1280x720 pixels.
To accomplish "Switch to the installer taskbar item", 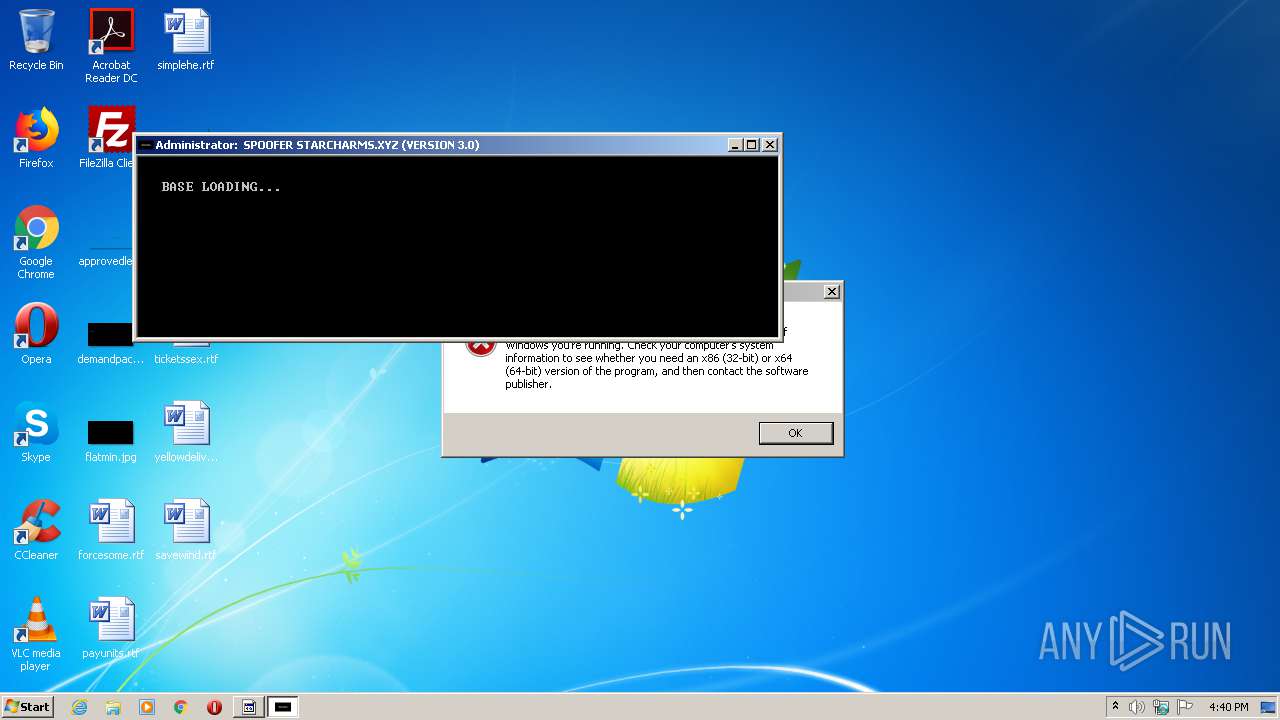I will (249, 707).
